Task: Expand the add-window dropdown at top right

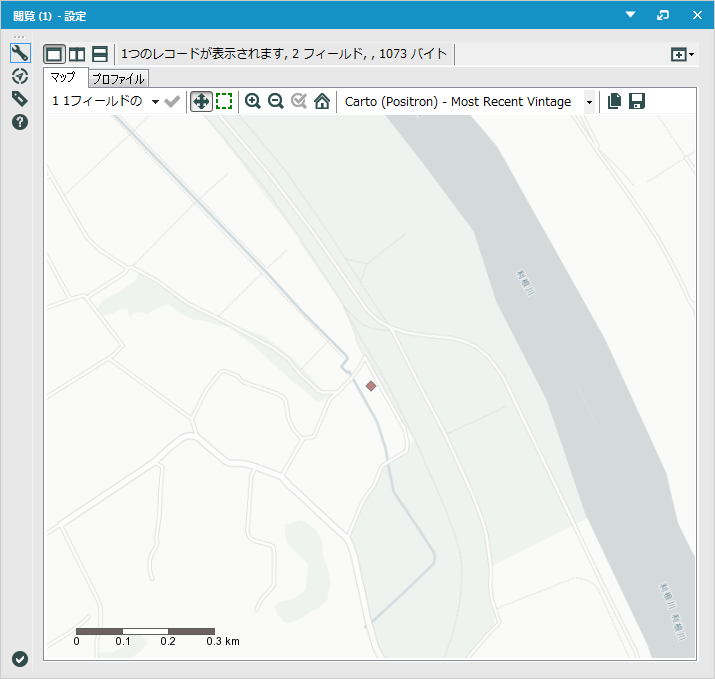Action: [683, 55]
